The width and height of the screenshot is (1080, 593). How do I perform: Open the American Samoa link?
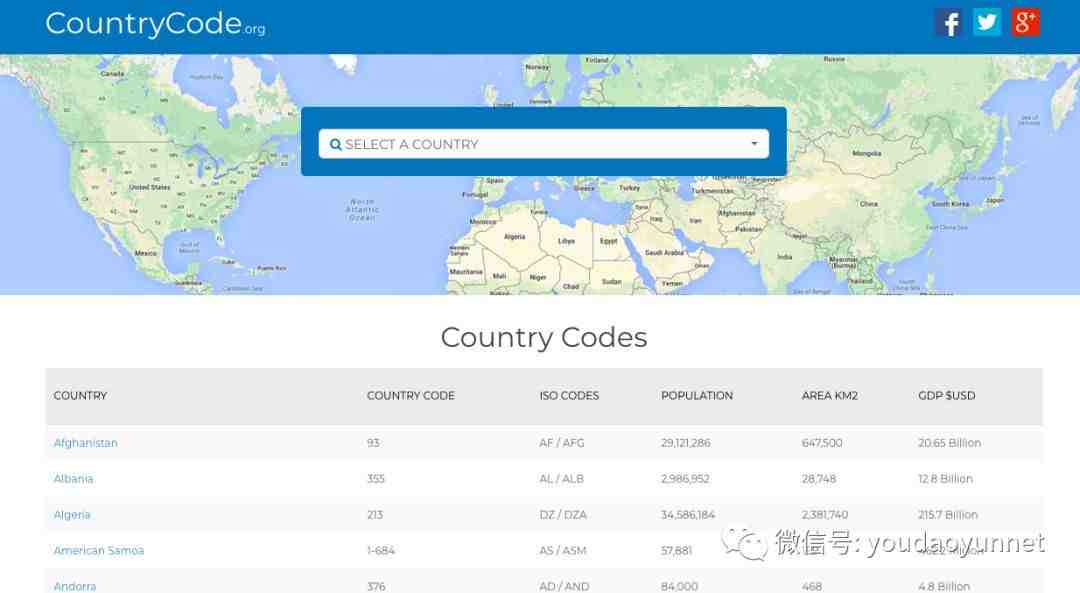[99, 551]
